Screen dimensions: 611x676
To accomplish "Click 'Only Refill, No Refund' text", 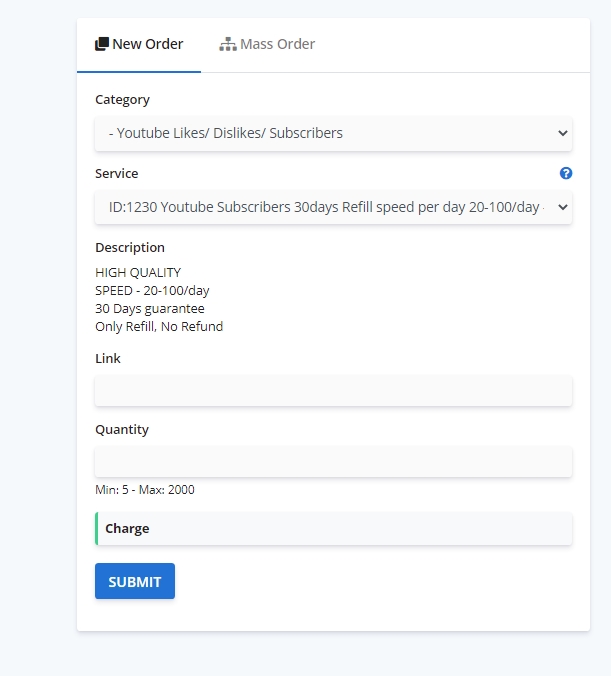I will coord(159,326).
